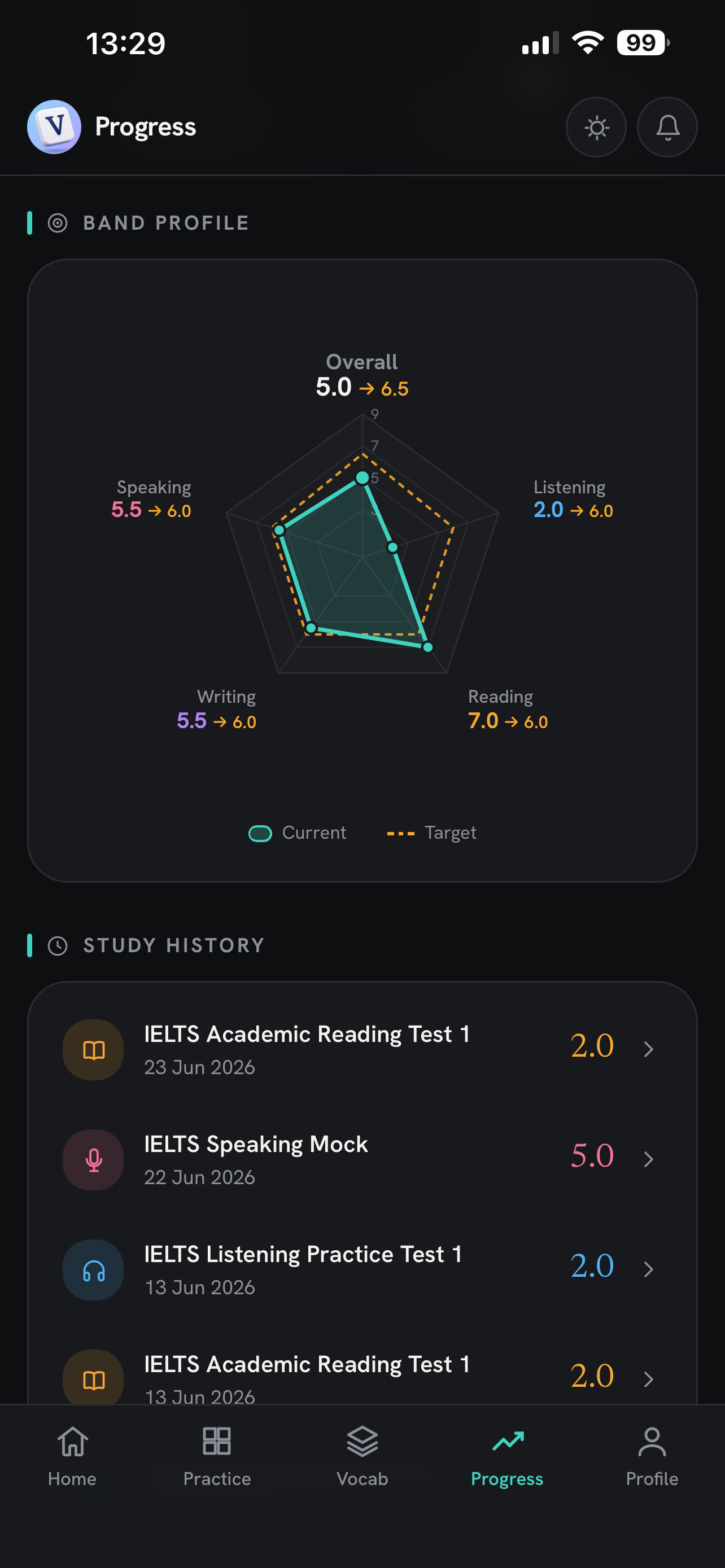Open IELTS Listening Practice Test 1 entry
Screen dimensions: 725x1568
(362, 1270)
